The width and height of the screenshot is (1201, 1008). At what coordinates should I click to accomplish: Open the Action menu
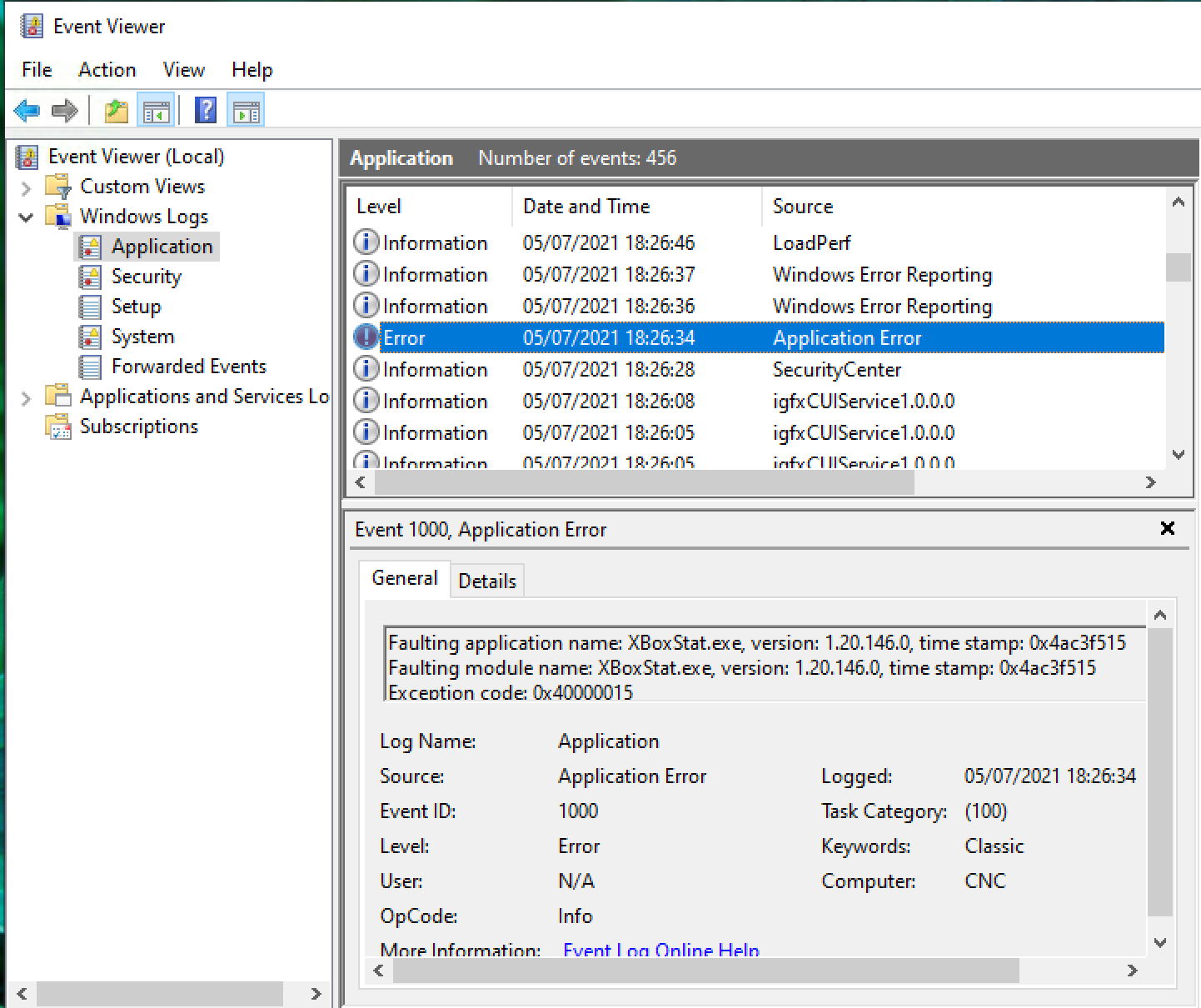(107, 70)
